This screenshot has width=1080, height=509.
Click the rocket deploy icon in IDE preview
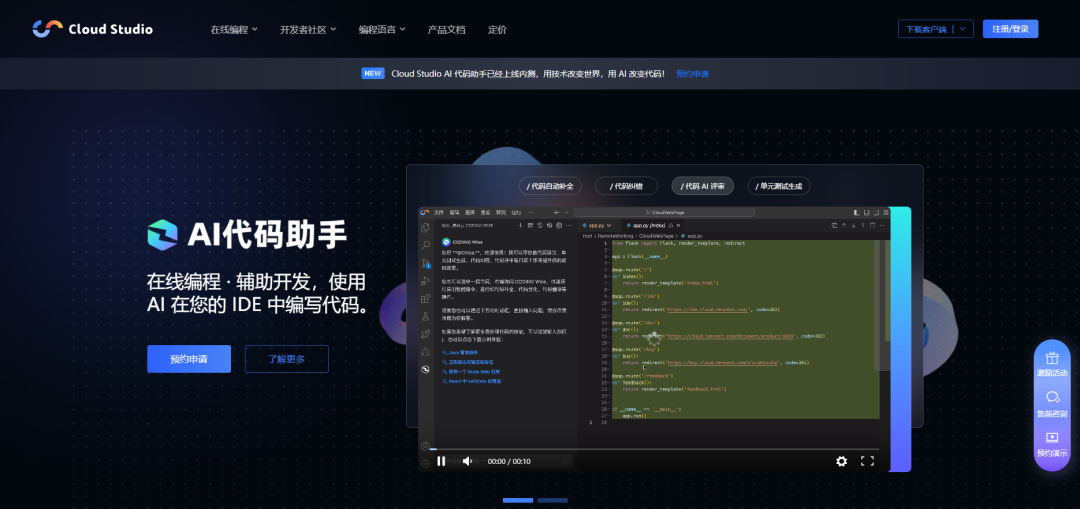pos(426,335)
